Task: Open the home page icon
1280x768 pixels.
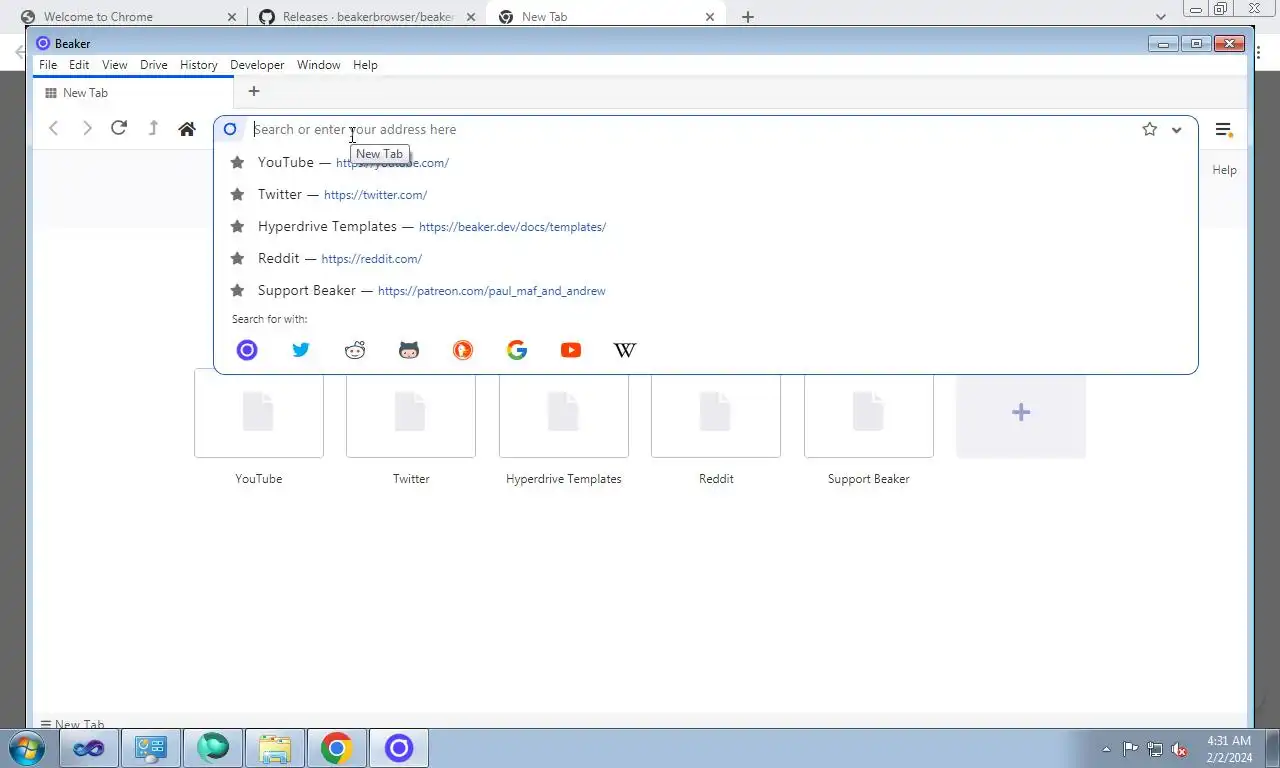Action: tap(187, 129)
